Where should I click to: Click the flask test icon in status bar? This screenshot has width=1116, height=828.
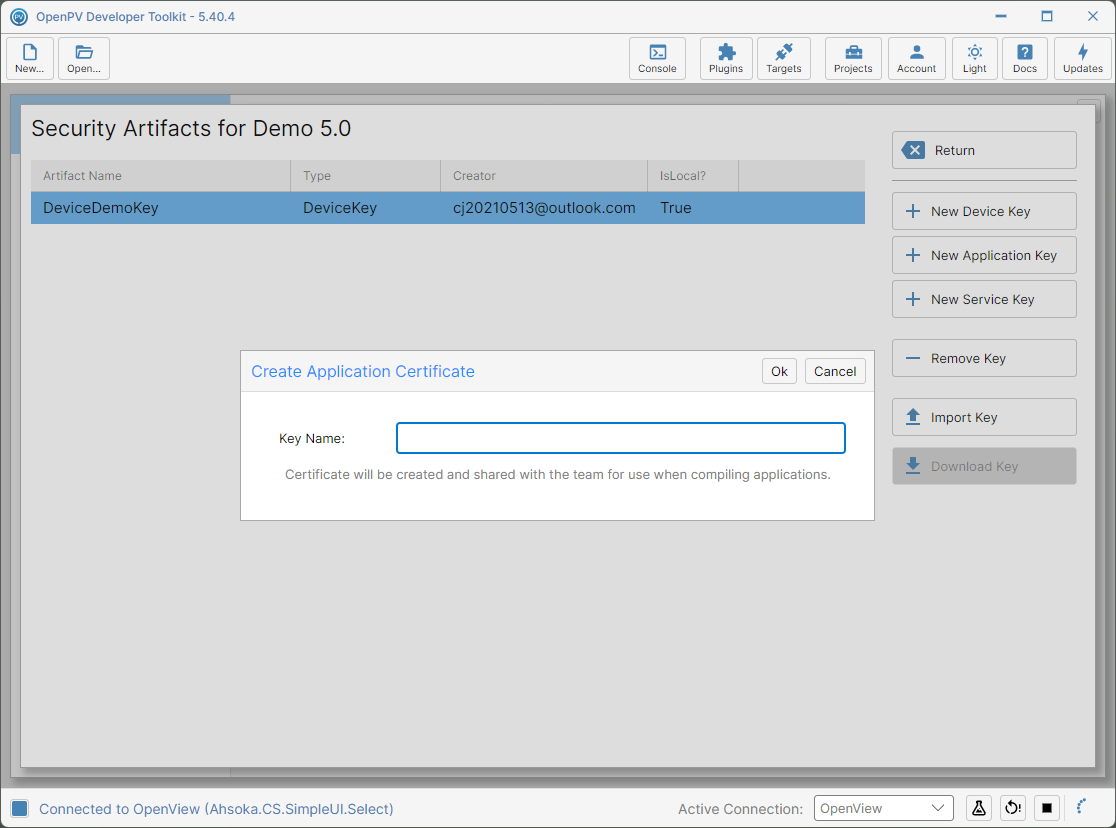coord(979,807)
